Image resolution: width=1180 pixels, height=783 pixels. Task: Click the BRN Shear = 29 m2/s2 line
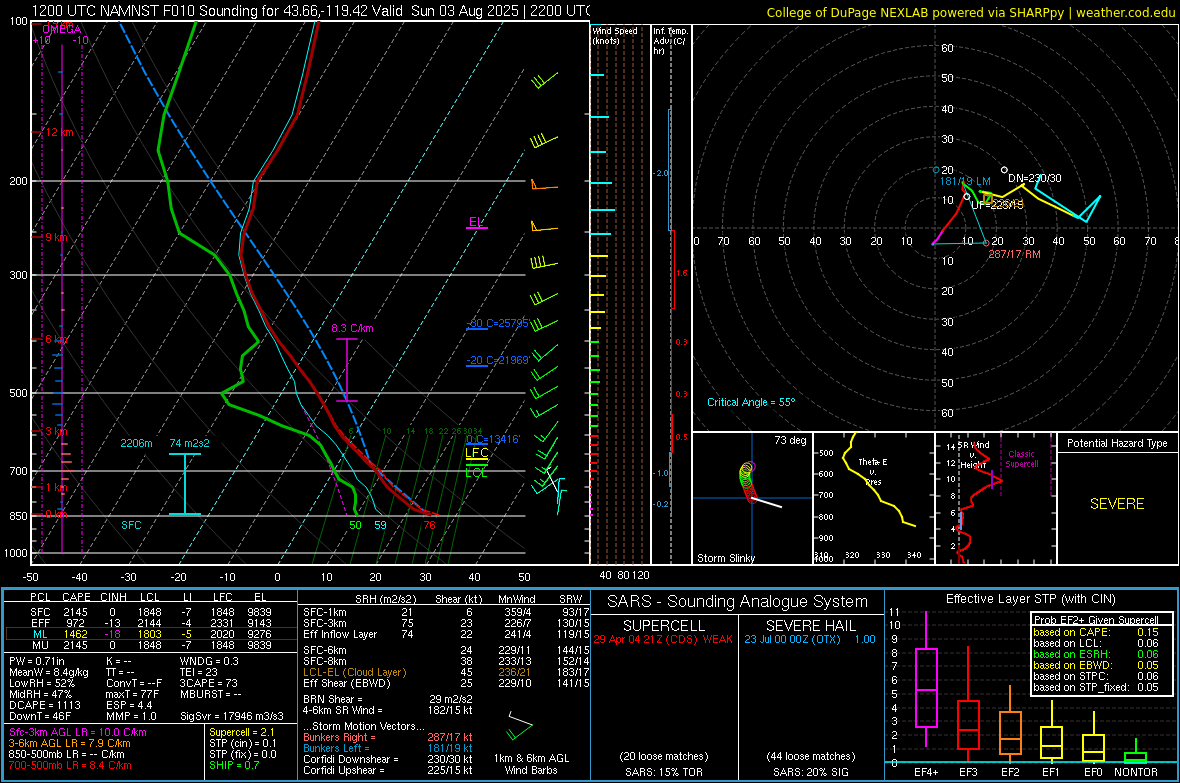[388, 699]
